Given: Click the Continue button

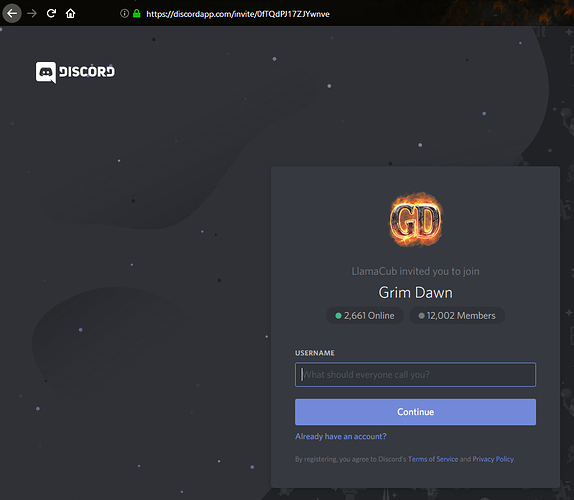Looking at the screenshot, I should click(x=415, y=412).
